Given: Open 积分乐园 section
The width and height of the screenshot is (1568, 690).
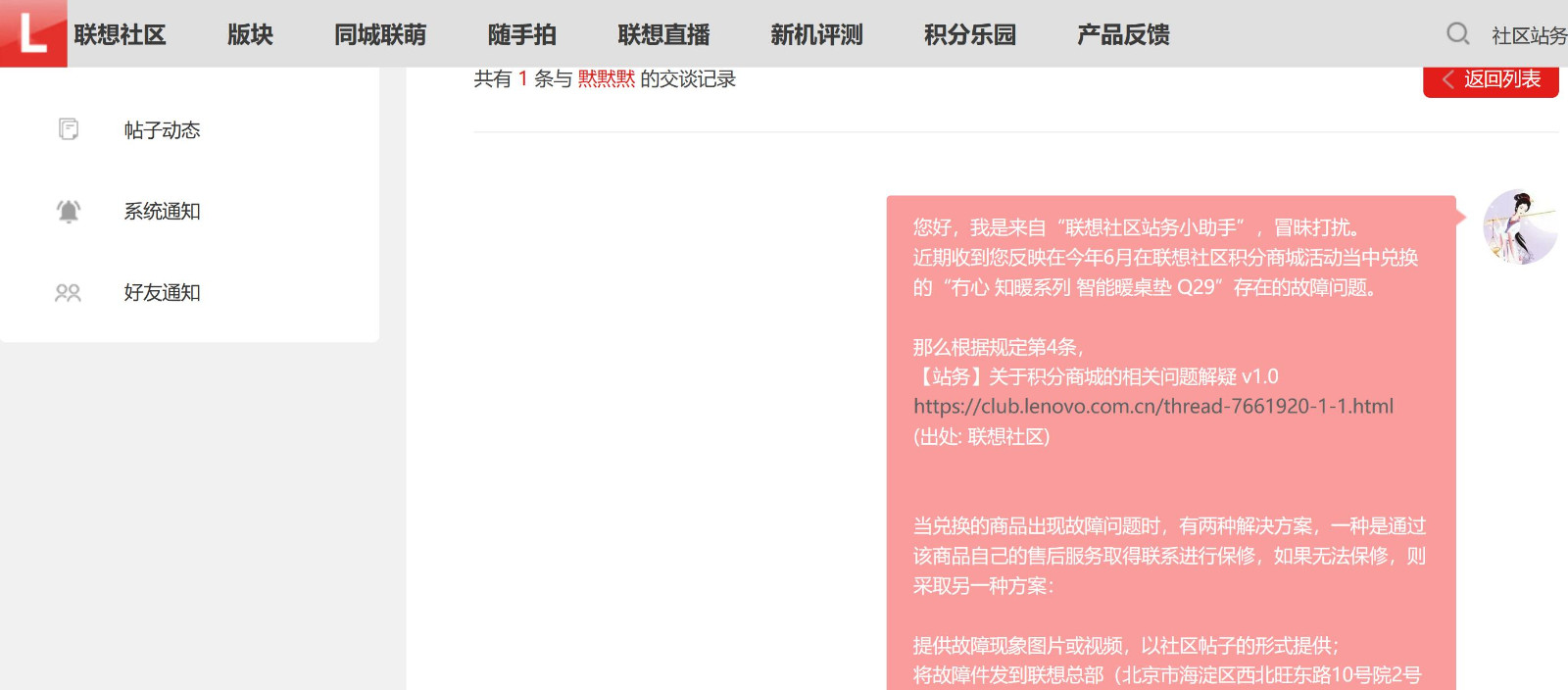Looking at the screenshot, I should click(x=970, y=34).
